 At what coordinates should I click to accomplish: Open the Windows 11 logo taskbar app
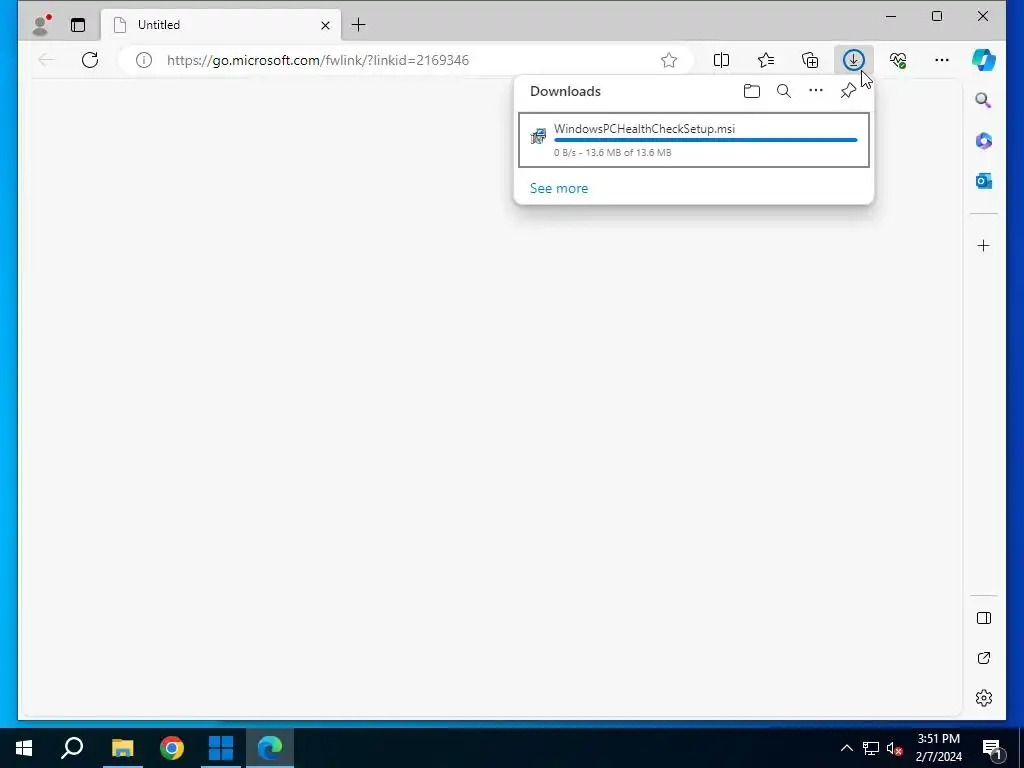pos(221,748)
